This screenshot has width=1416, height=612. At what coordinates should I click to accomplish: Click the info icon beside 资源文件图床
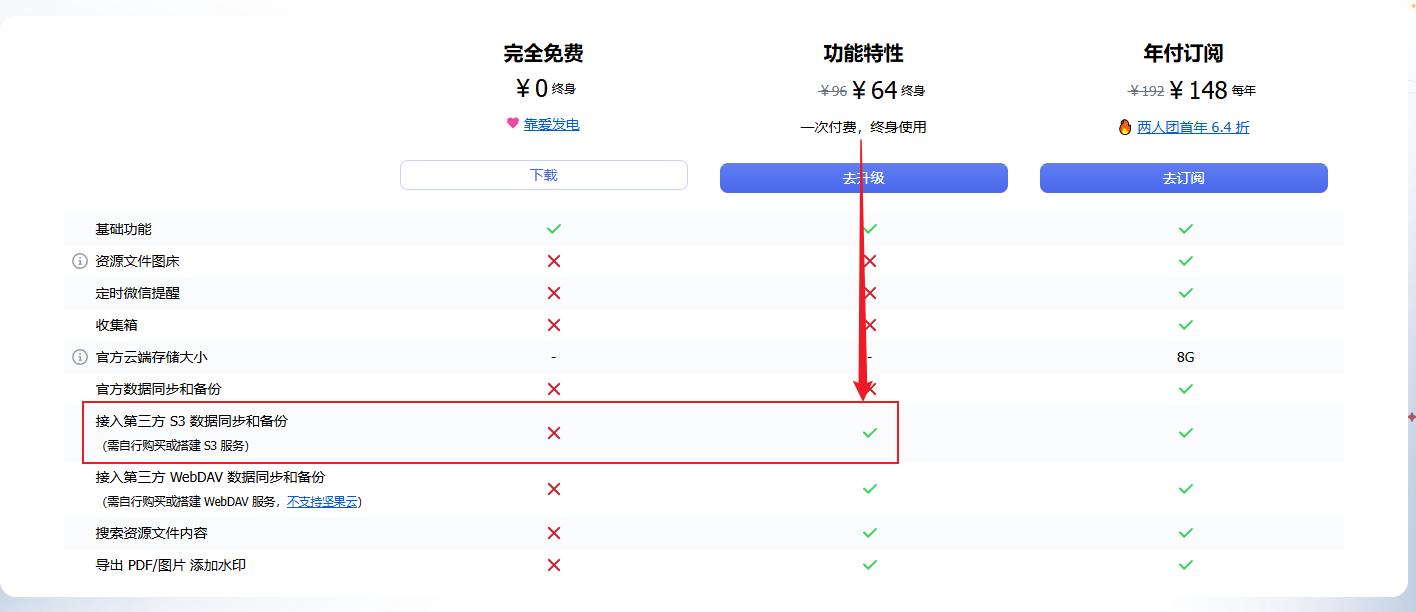click(80, 261)
